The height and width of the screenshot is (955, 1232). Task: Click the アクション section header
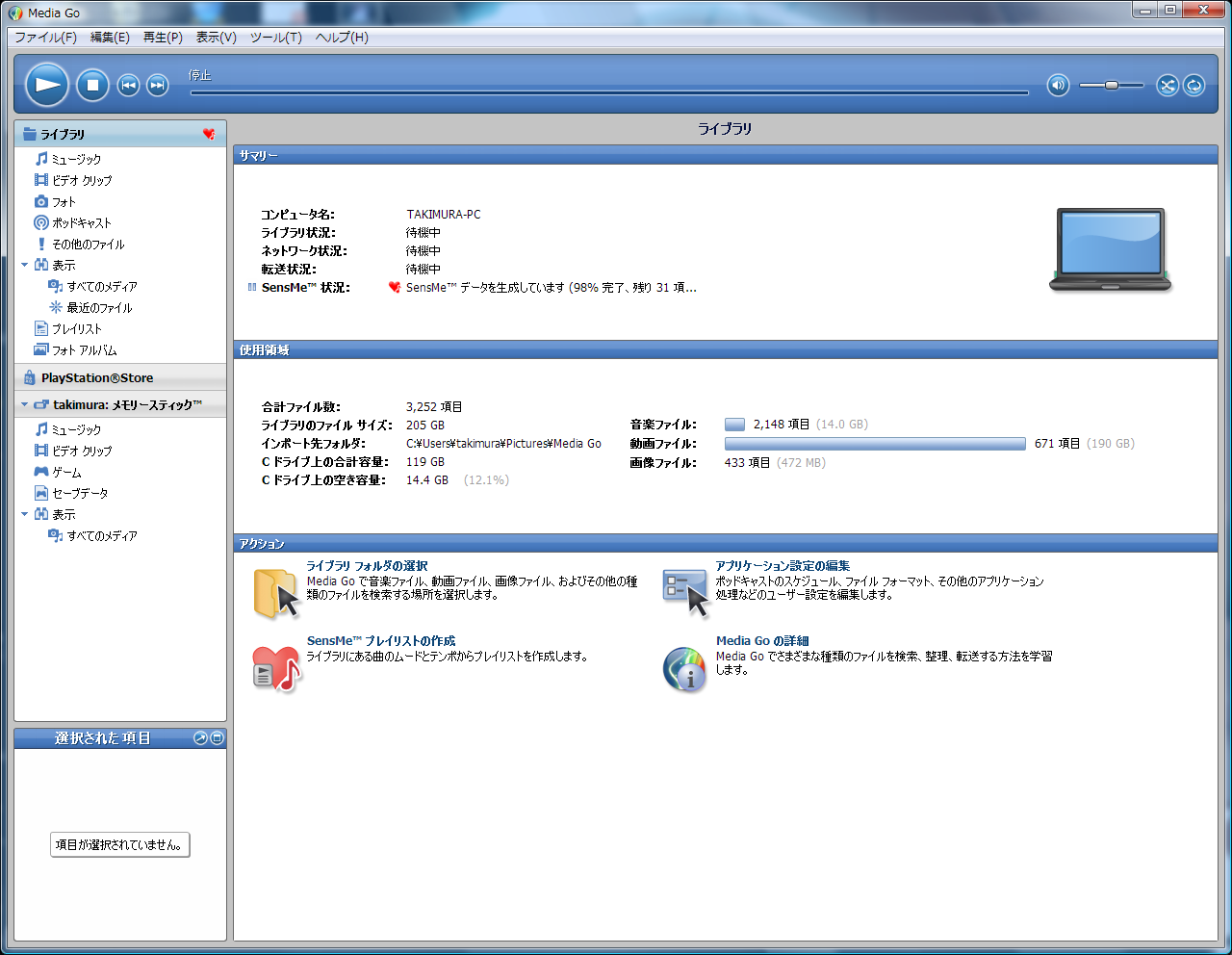(x=726, y=543)
